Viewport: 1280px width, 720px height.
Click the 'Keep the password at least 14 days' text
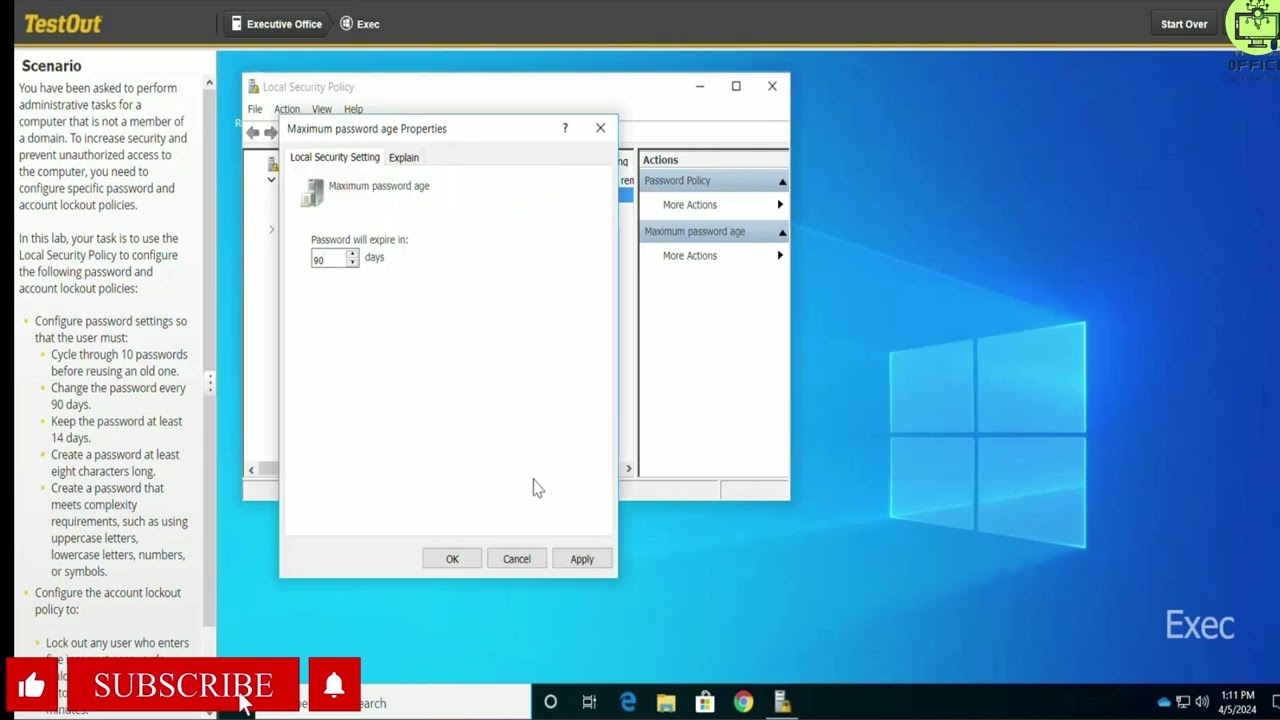(x=116, y=430)
